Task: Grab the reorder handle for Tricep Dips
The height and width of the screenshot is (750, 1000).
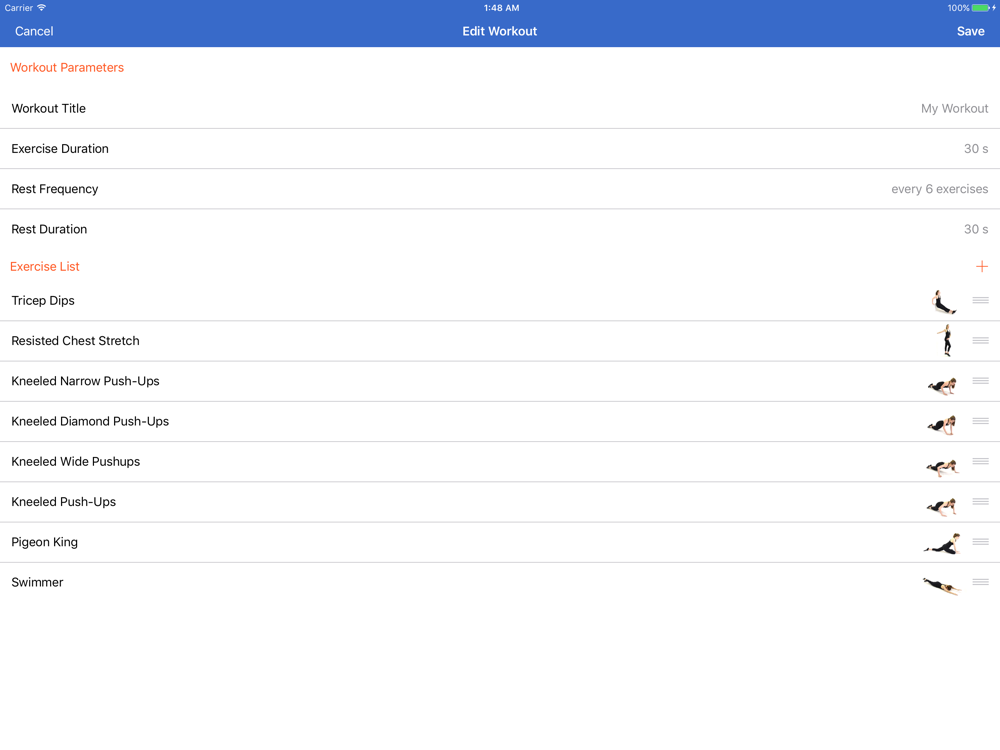Action: point(980,300)
